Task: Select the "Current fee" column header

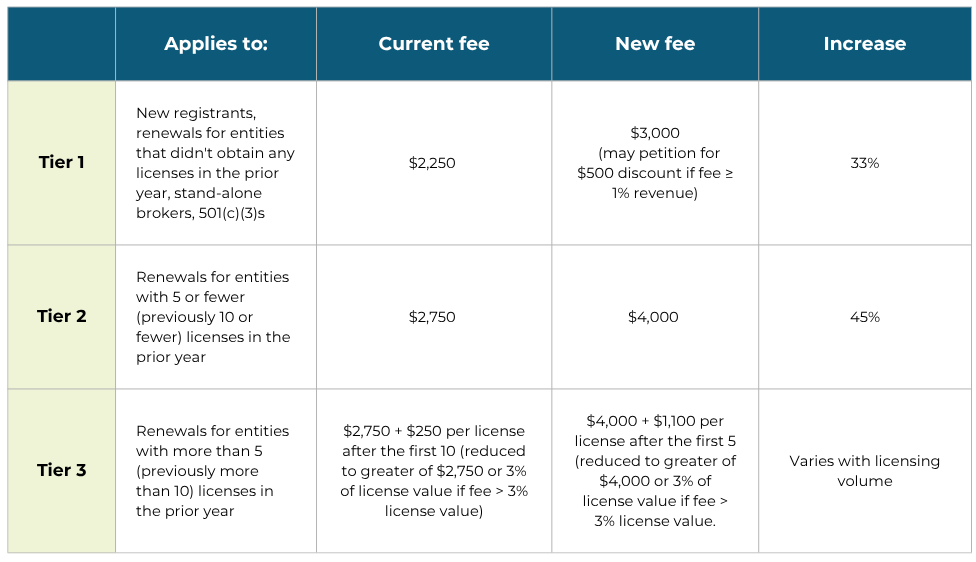Action: click(434, 44)
